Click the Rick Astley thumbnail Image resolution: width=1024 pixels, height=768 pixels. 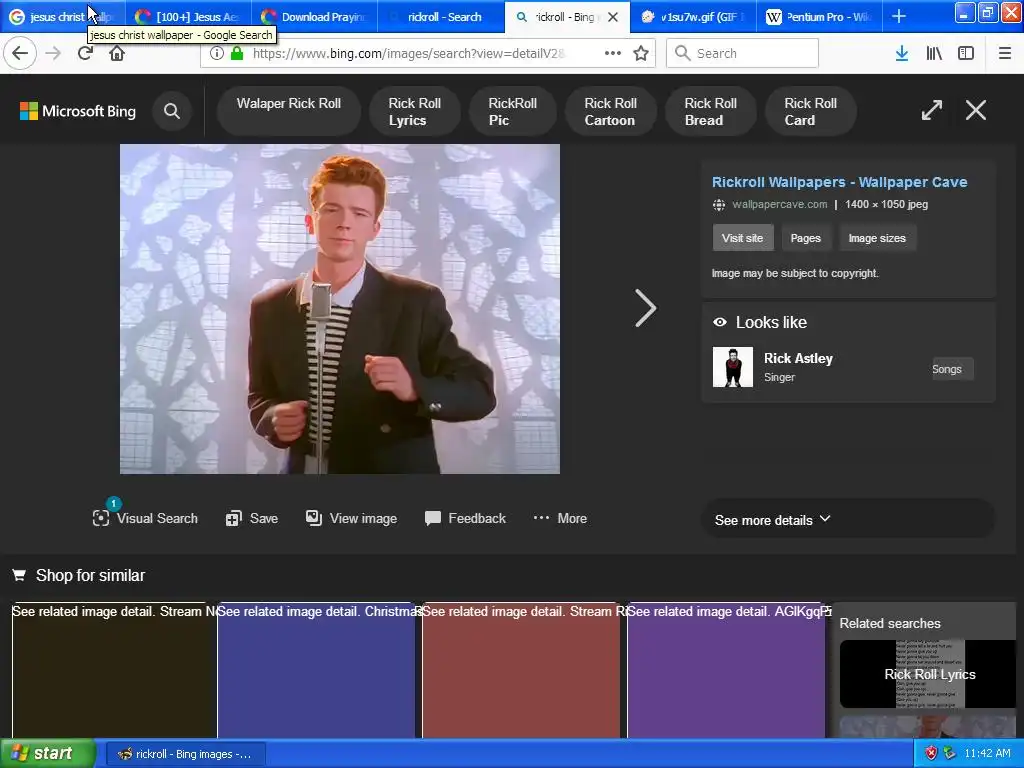pyautogui.click(x=733, y=367)
